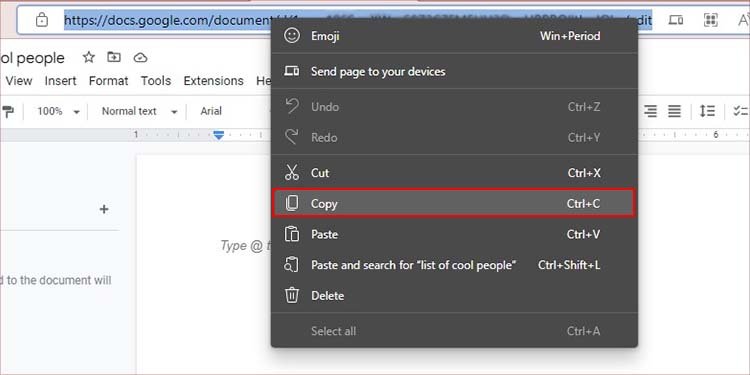
Task: Open the Extensions menu
Action: [x=213, y=81]
